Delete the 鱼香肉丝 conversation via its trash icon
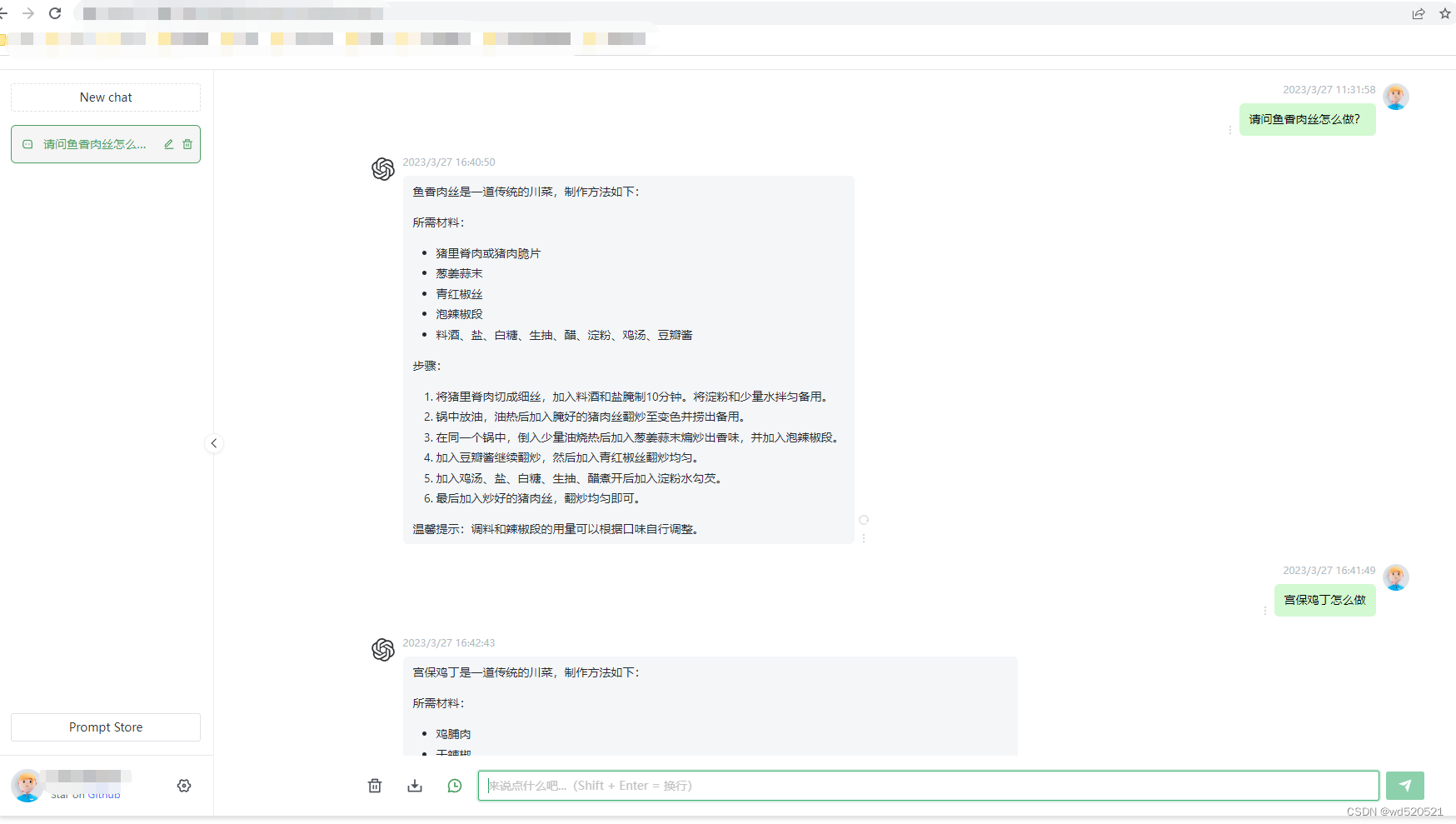Screen dimensions: 1456x824 coord(188,143)
